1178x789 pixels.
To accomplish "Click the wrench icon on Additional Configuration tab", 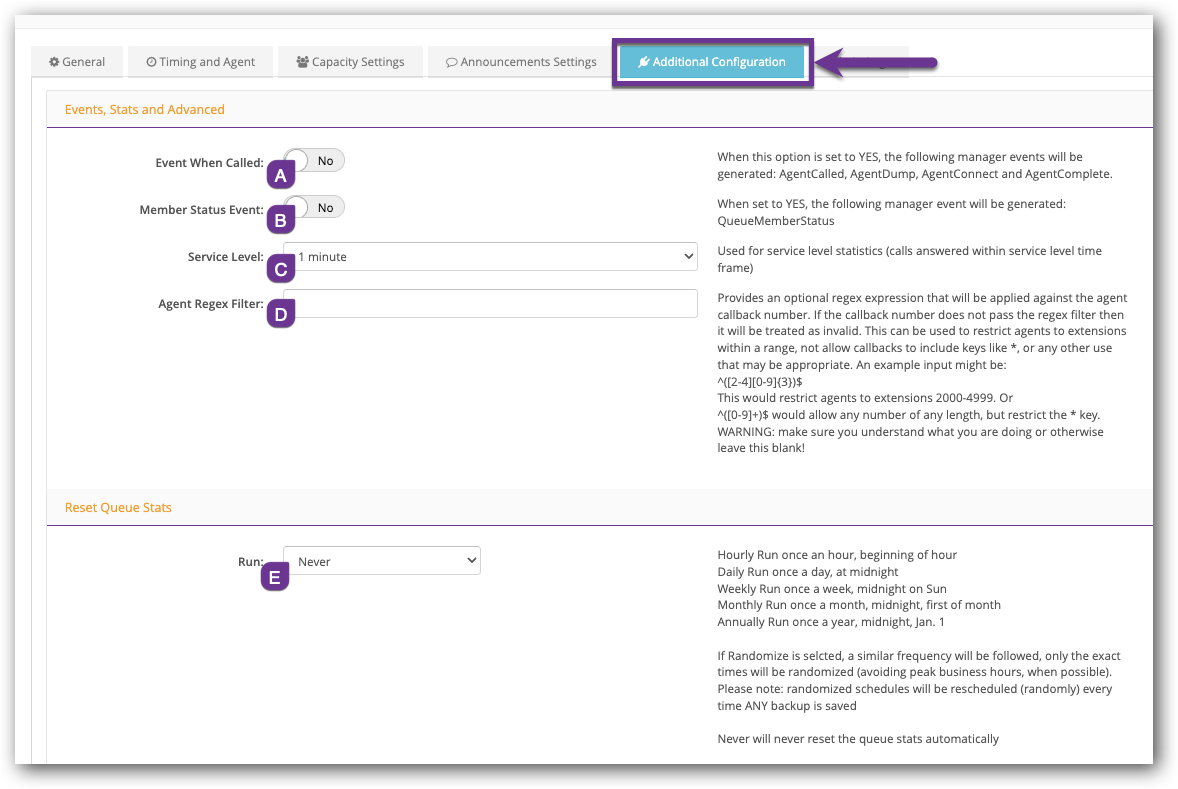I will pyautogui.click(x=645, y=61).
